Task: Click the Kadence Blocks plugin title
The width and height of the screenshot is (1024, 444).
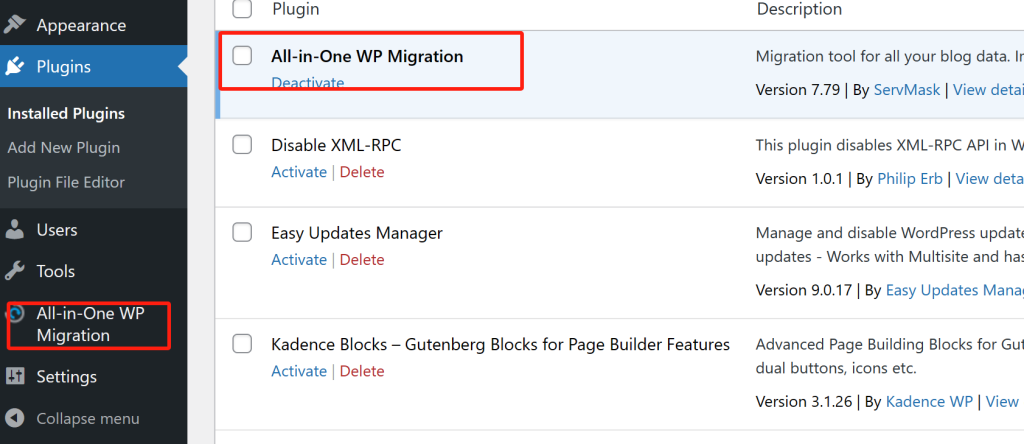Action: (x=500, y=343)
